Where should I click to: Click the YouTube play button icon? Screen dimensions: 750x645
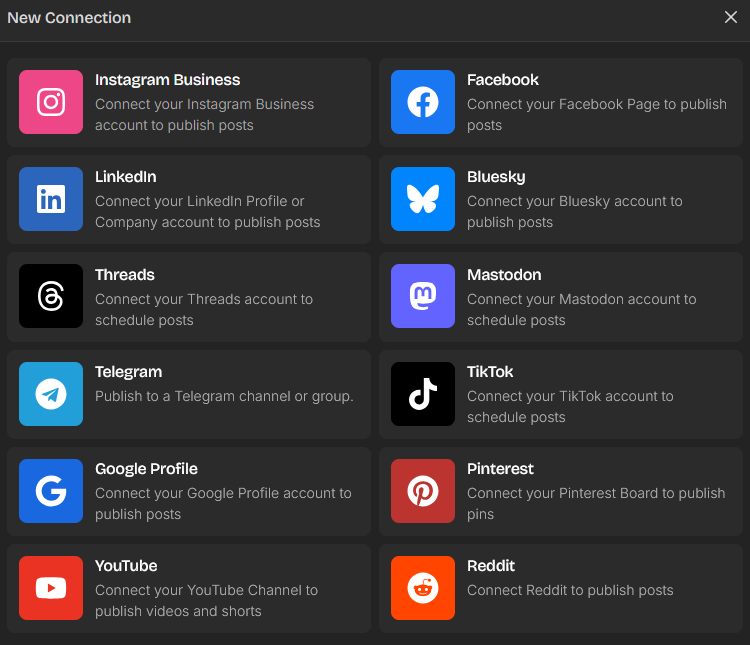[x=51, y=588]
